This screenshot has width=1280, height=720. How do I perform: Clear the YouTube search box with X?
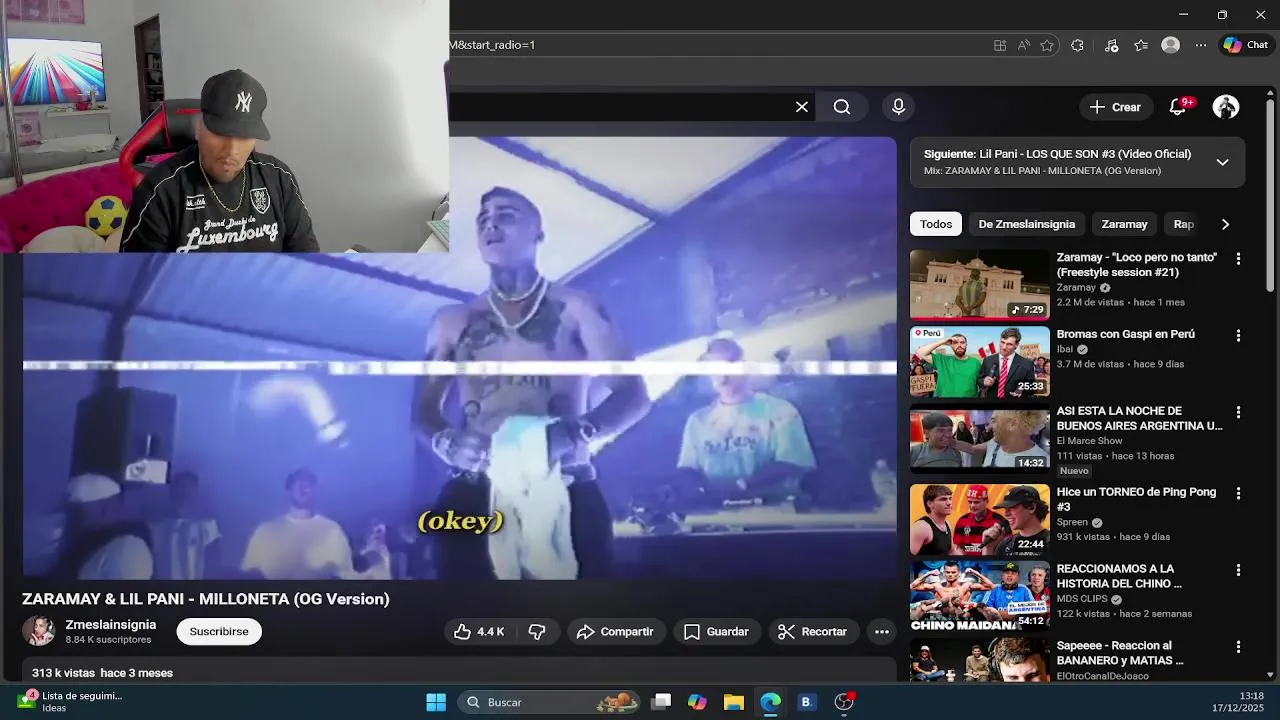(x=802, y=107)
